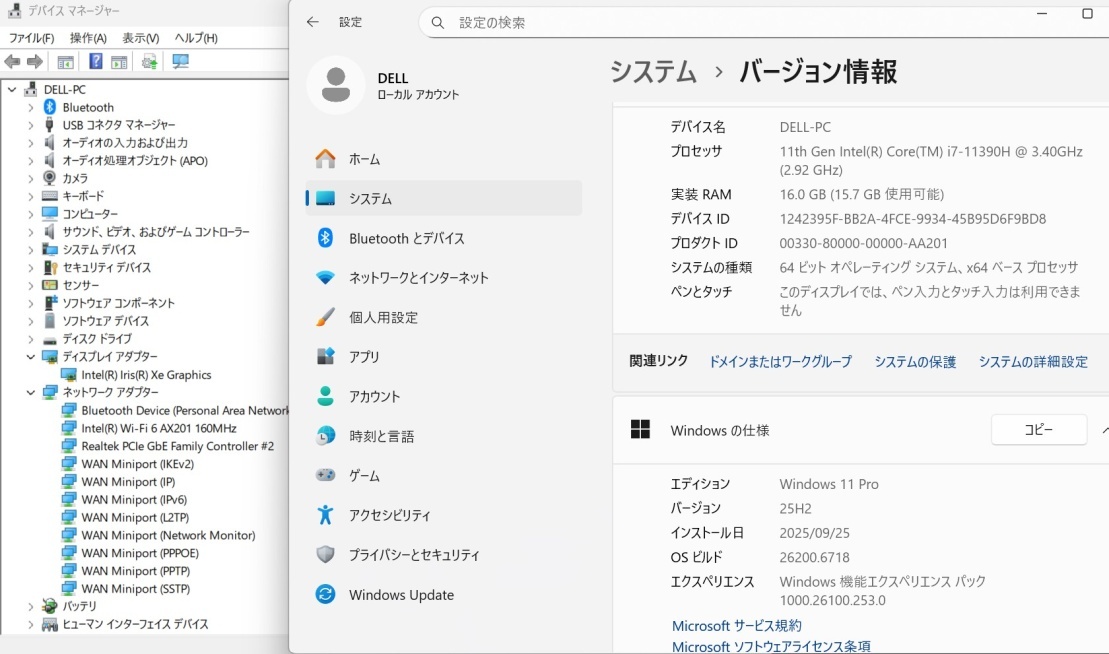Open Device Manager help via question mark icon
Viewport: 1109px width, 654px height.
96,61
